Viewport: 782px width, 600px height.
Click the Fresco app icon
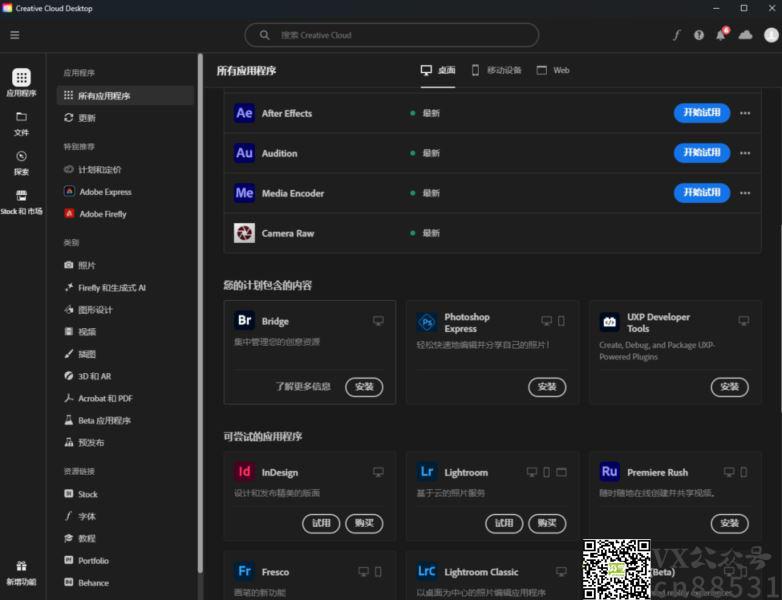244,571
